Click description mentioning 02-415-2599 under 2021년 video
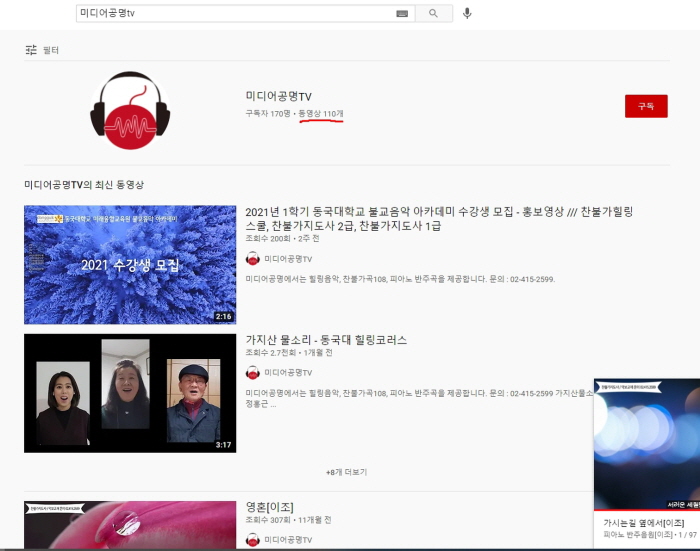This screenshot has width=700, height=551. coord(400,280)
